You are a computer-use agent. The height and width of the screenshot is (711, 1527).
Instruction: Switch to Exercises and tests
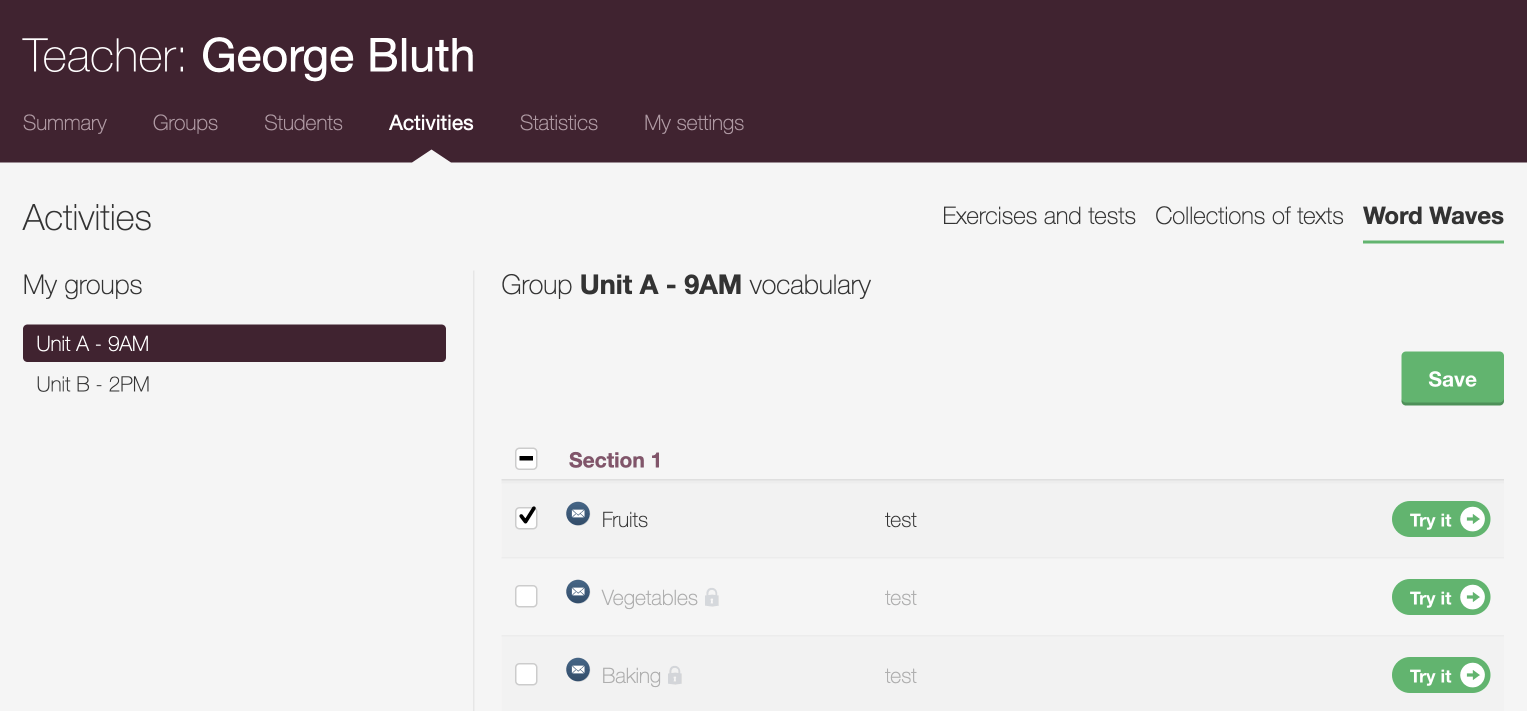point(1039,216)
